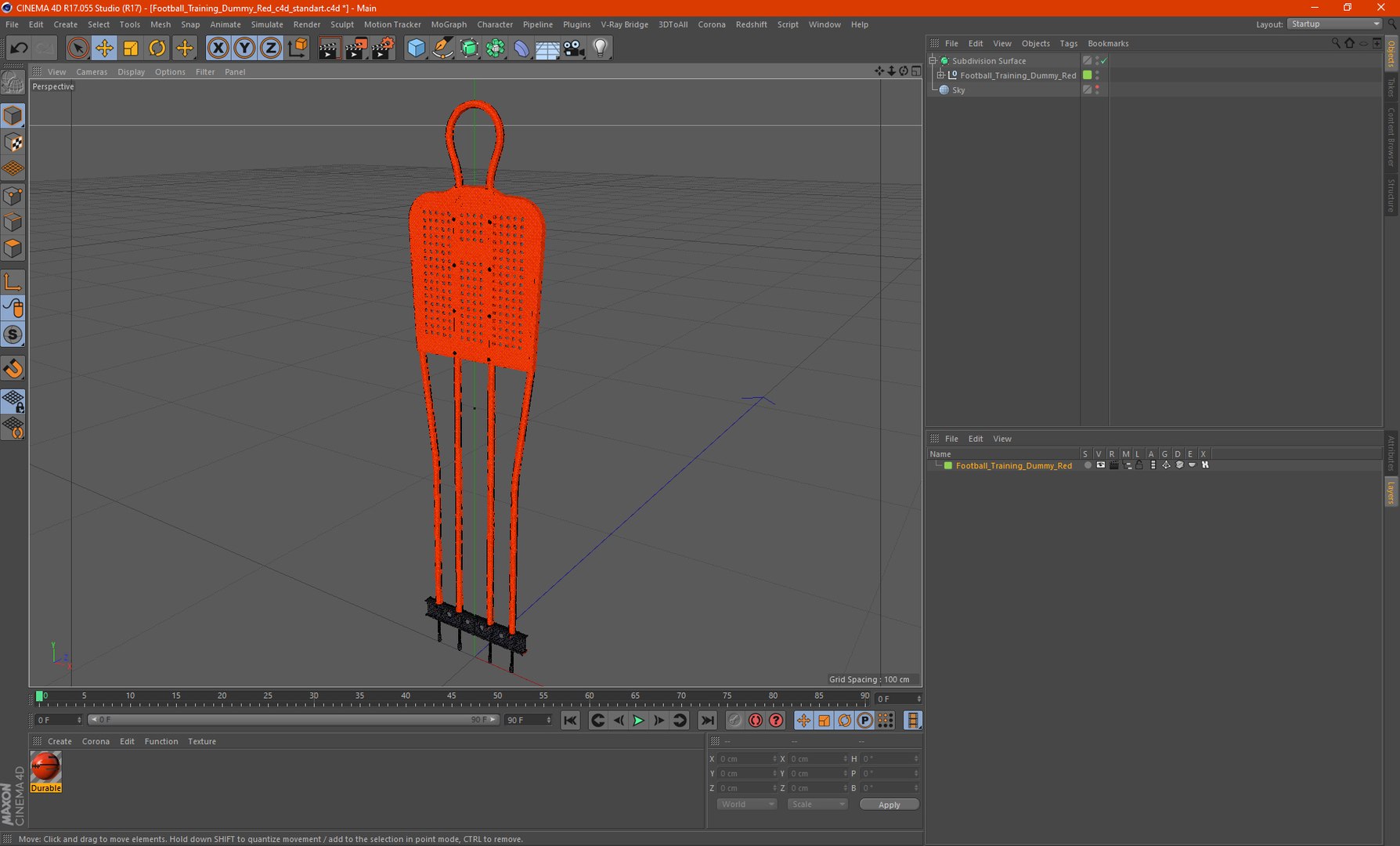Toggle Y-axis lock
1400x846 pixels.
click(244, 49)
